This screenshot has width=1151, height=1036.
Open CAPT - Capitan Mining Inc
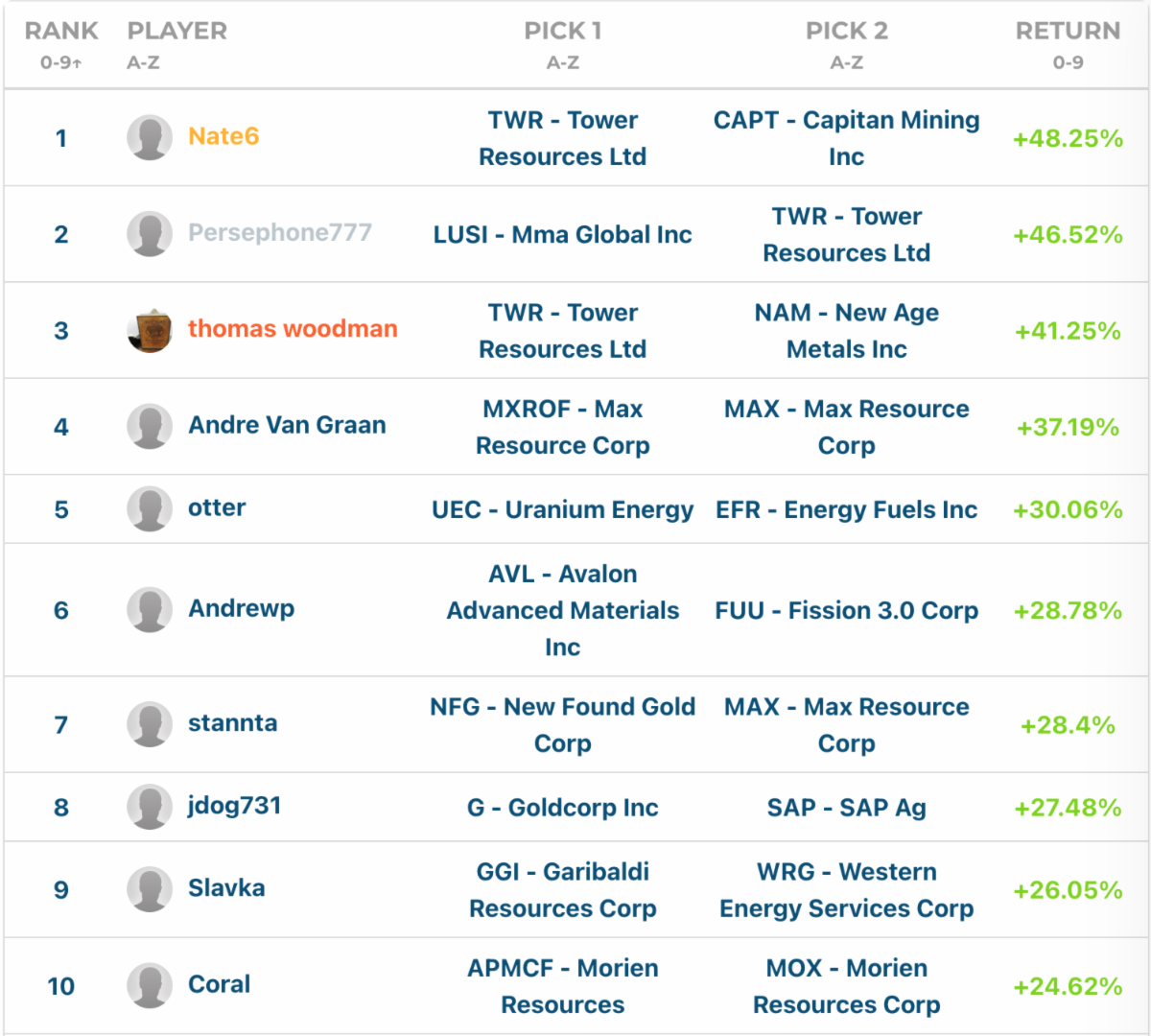coord(846,138)
